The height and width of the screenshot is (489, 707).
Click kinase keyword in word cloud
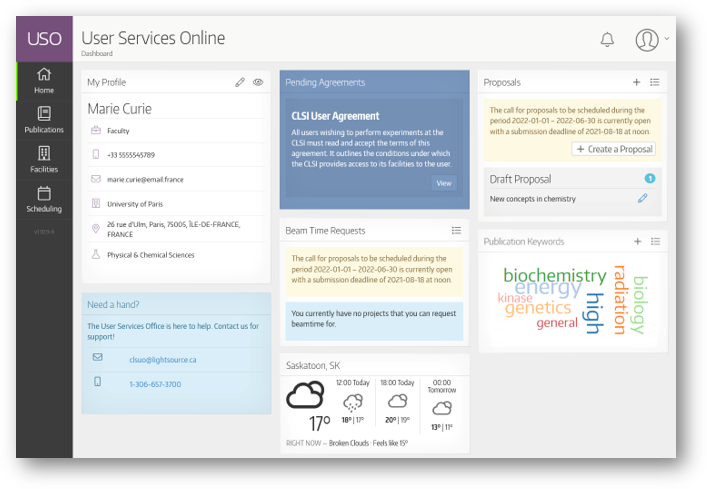(514, 297)
